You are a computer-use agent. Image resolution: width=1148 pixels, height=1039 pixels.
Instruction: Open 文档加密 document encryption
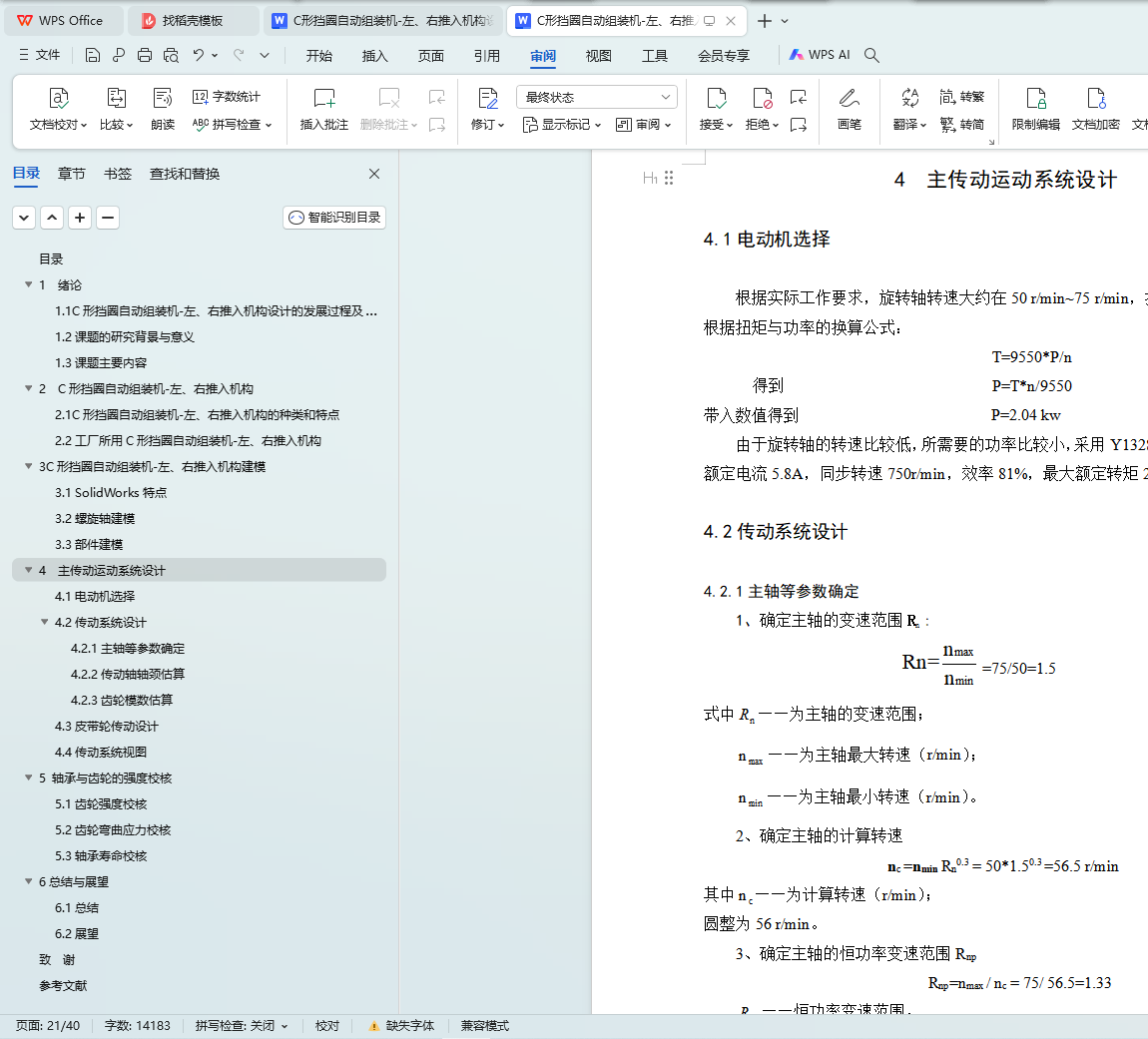pos(1095,110)
